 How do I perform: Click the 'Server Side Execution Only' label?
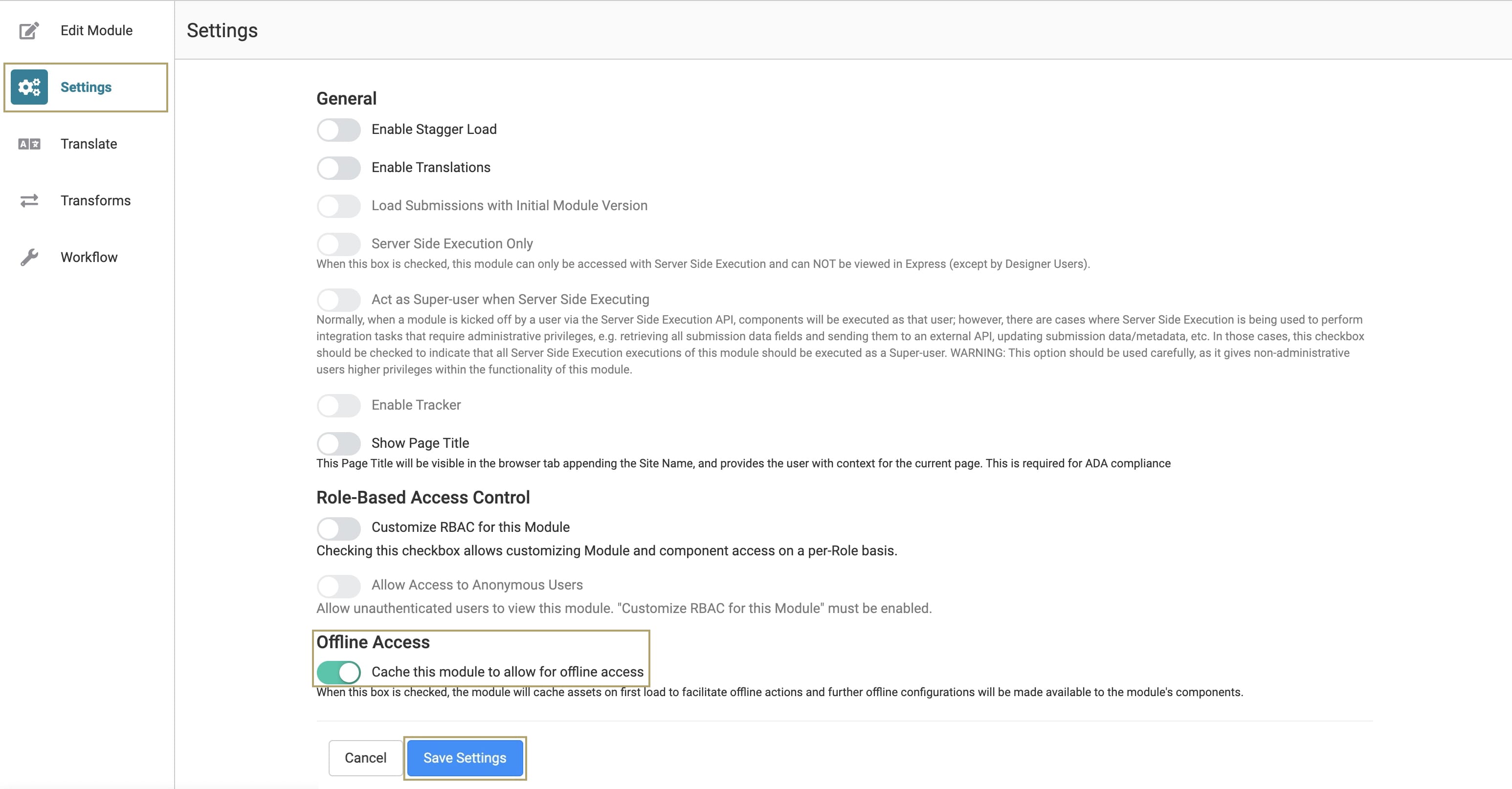tap(452, 243)
